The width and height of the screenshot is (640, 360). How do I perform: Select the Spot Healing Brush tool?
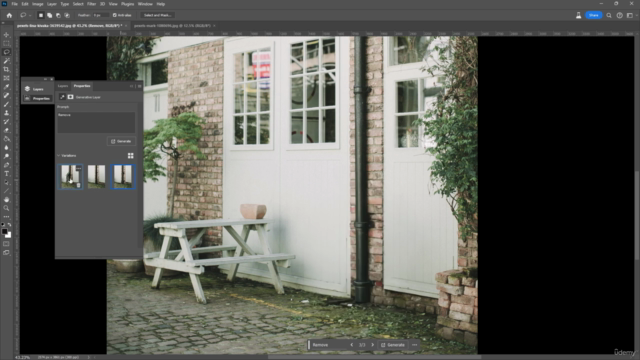pyautogui.click(x=6, y=96)
